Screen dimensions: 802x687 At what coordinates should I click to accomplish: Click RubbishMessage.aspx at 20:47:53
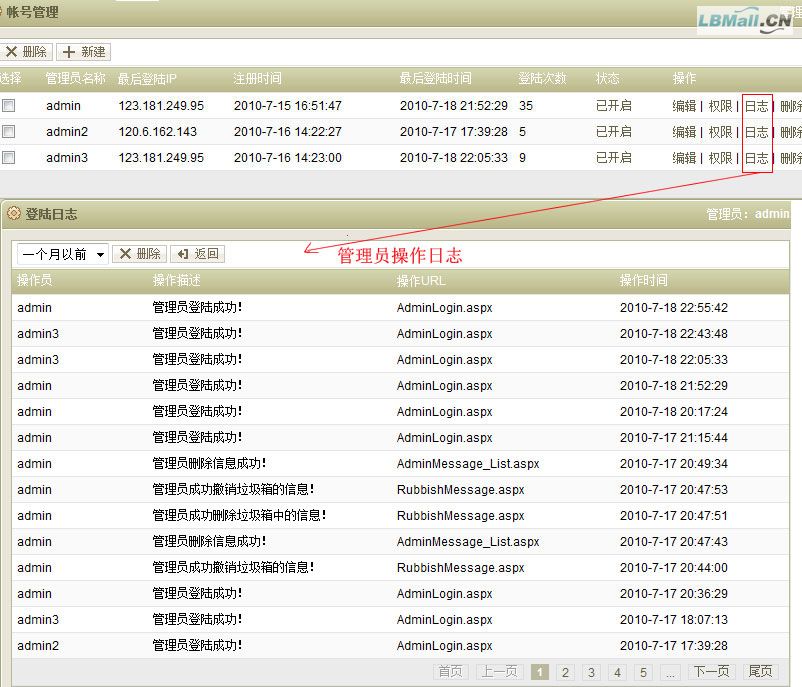click(x=460, y=490)
